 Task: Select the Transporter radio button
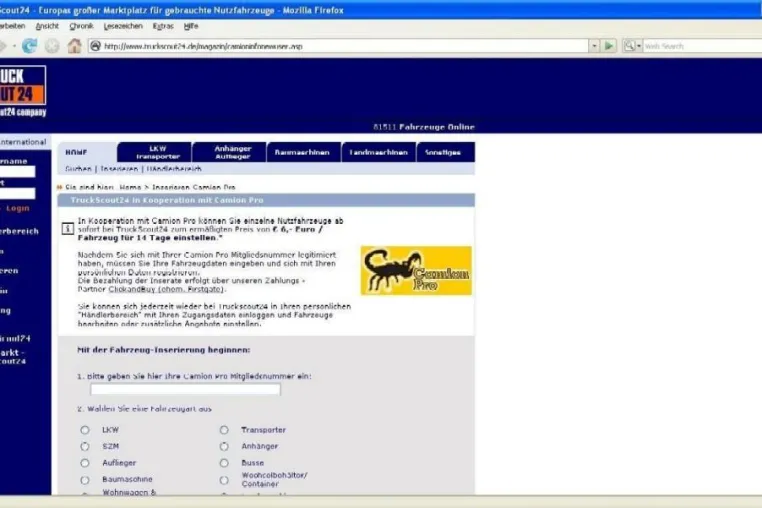224,430
